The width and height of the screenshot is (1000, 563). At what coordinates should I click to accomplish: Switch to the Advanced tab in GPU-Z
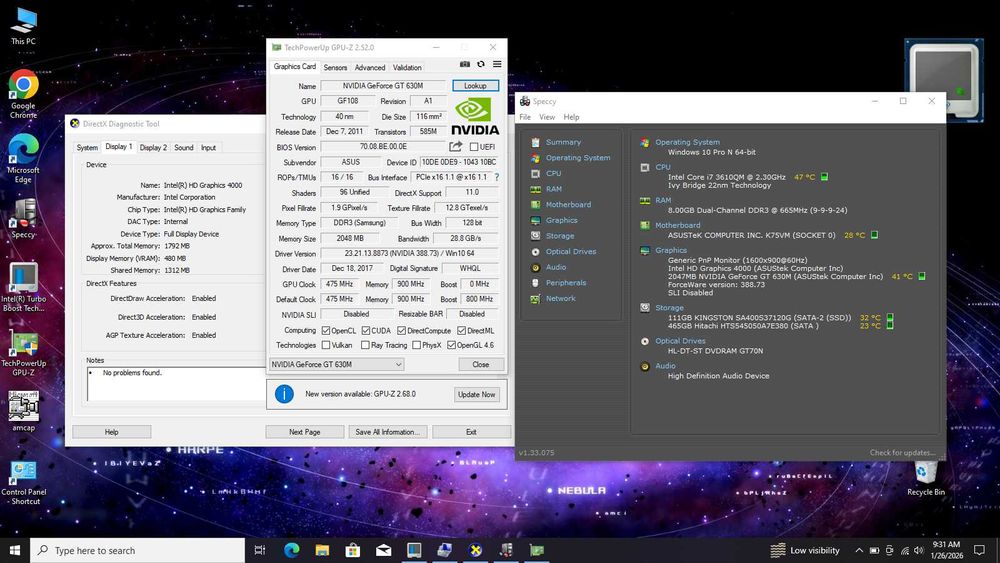tap(370, 67)
